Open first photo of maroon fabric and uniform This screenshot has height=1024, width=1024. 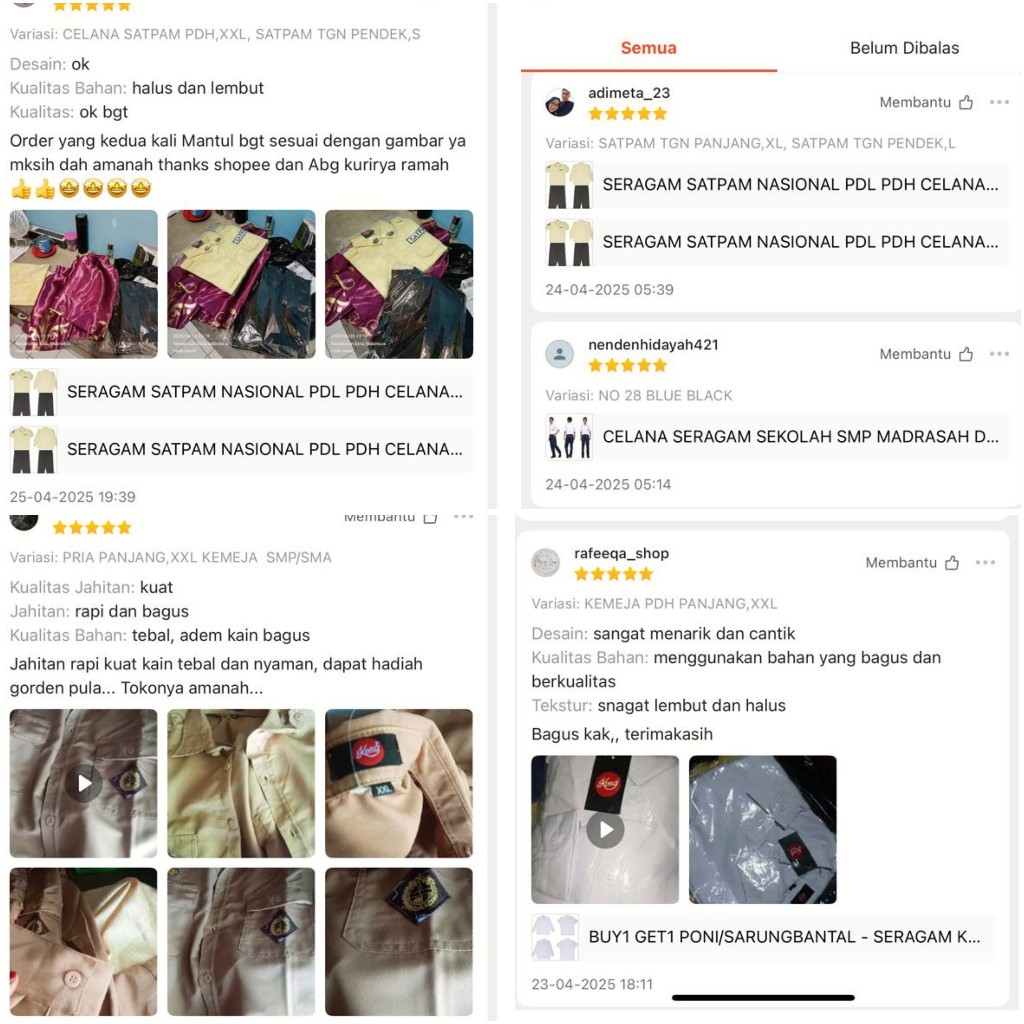[x=84, y=284]
